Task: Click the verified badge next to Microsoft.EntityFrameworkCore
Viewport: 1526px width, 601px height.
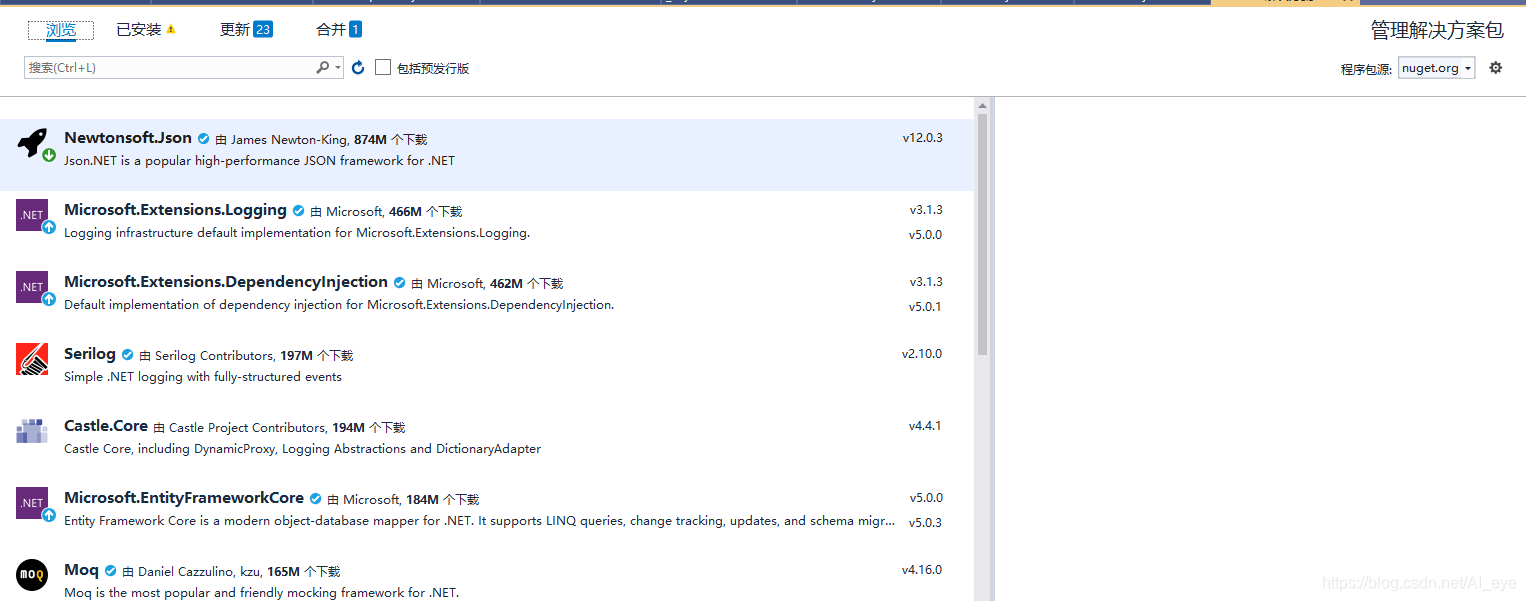Action: click(x=315, y=499)
